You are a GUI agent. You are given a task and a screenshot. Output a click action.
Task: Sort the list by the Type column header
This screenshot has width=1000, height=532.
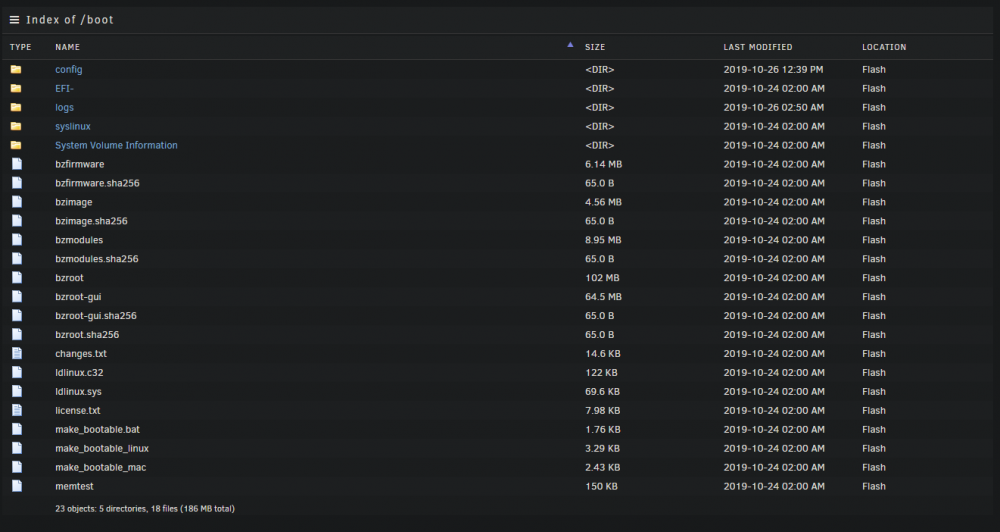point(20,47)
